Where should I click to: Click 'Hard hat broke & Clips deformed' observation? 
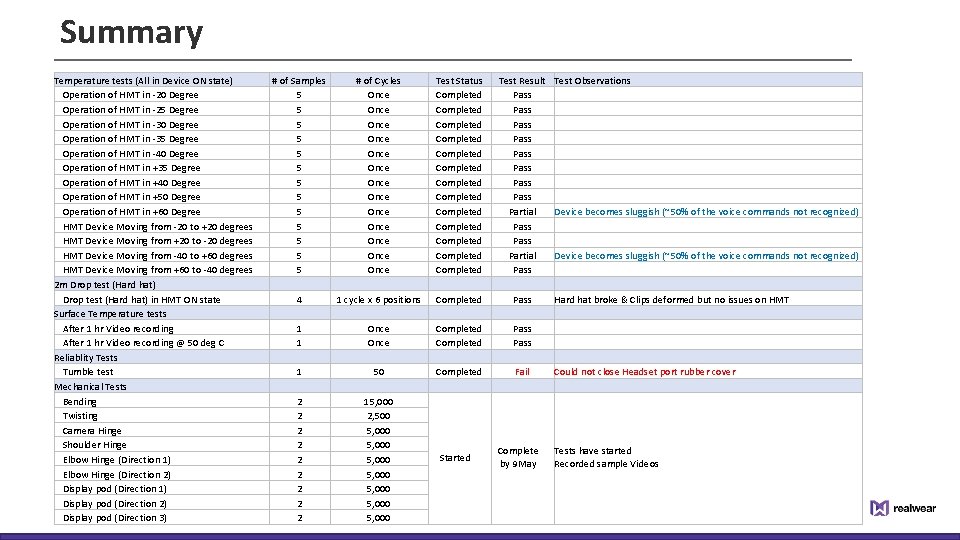(672, 299)
